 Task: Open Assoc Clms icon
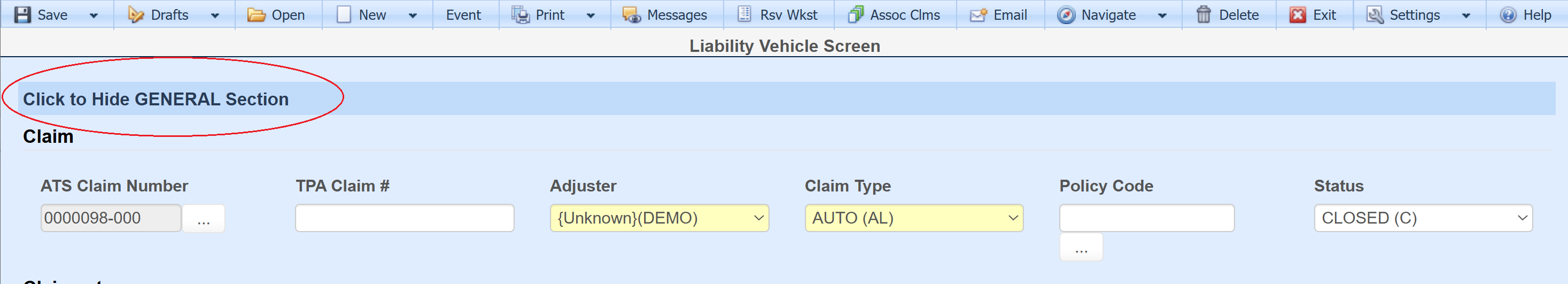pos(855,14)
